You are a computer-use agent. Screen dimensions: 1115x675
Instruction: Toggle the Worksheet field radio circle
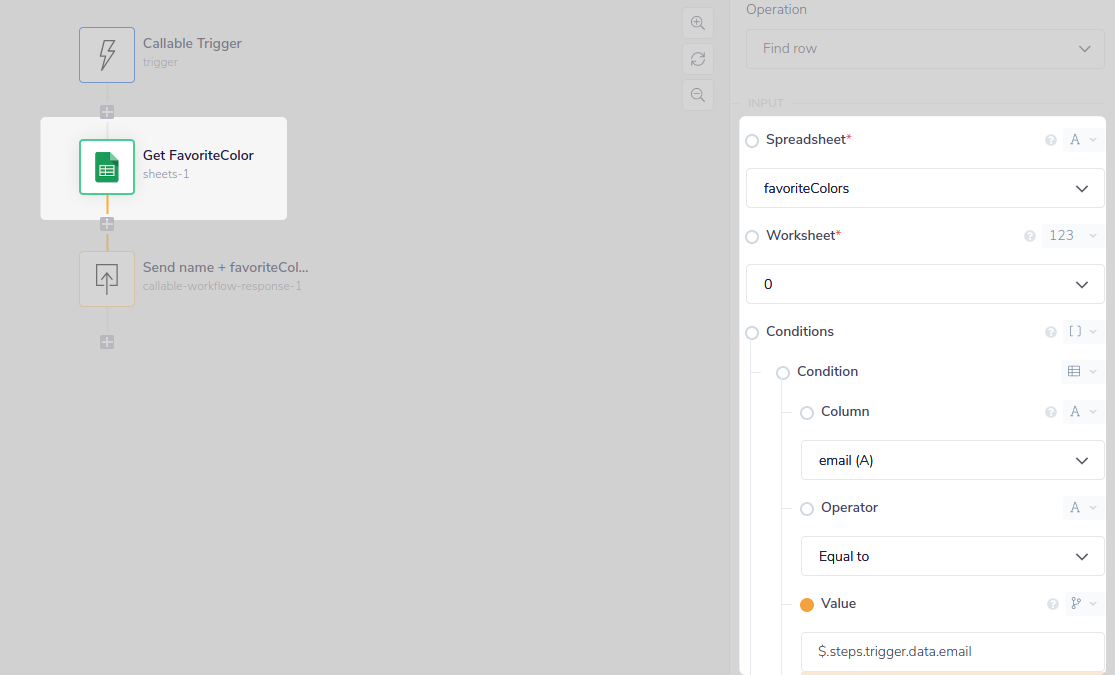[x=752, y=237]
